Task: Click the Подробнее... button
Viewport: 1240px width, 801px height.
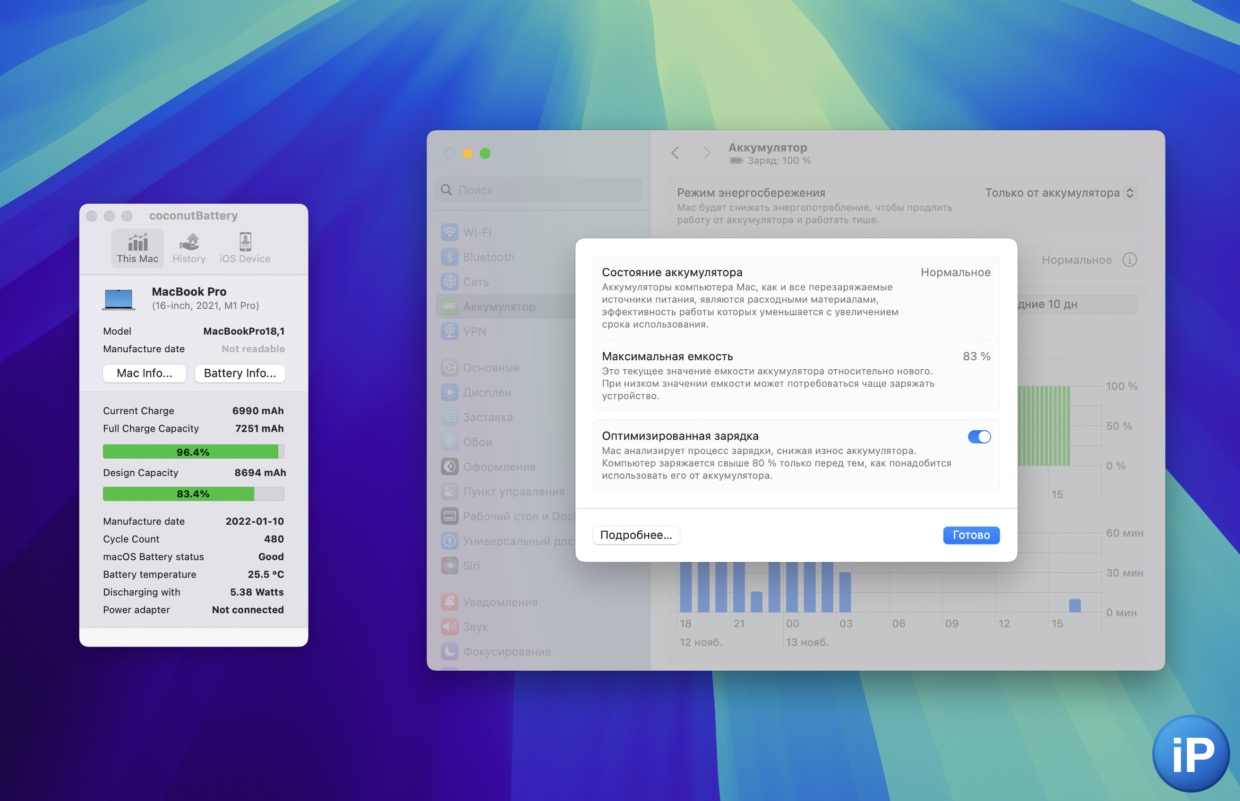Action: click(x=636, y=535)
